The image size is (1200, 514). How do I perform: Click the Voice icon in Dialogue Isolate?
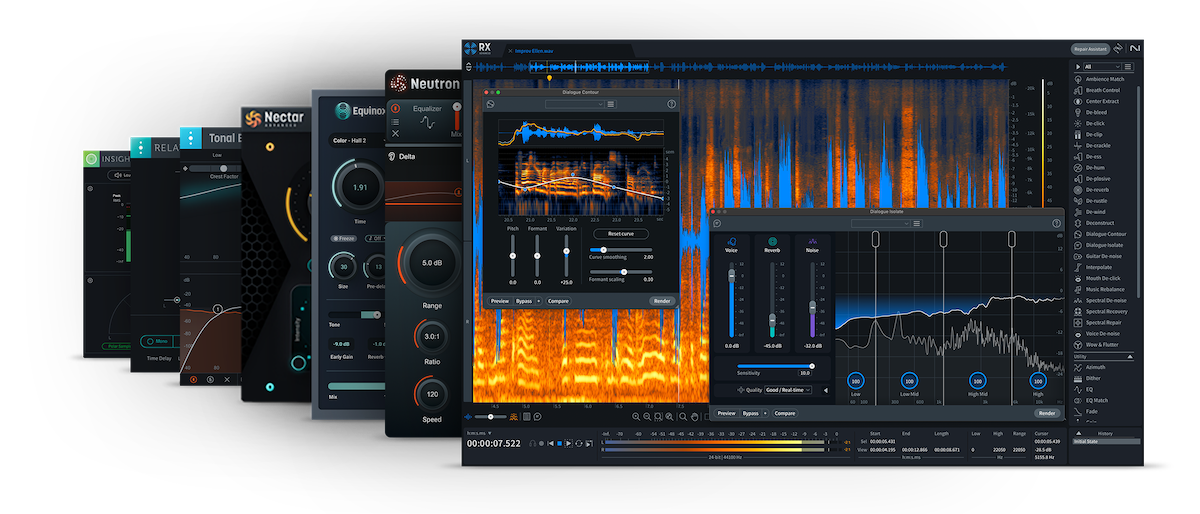point(732,241)
